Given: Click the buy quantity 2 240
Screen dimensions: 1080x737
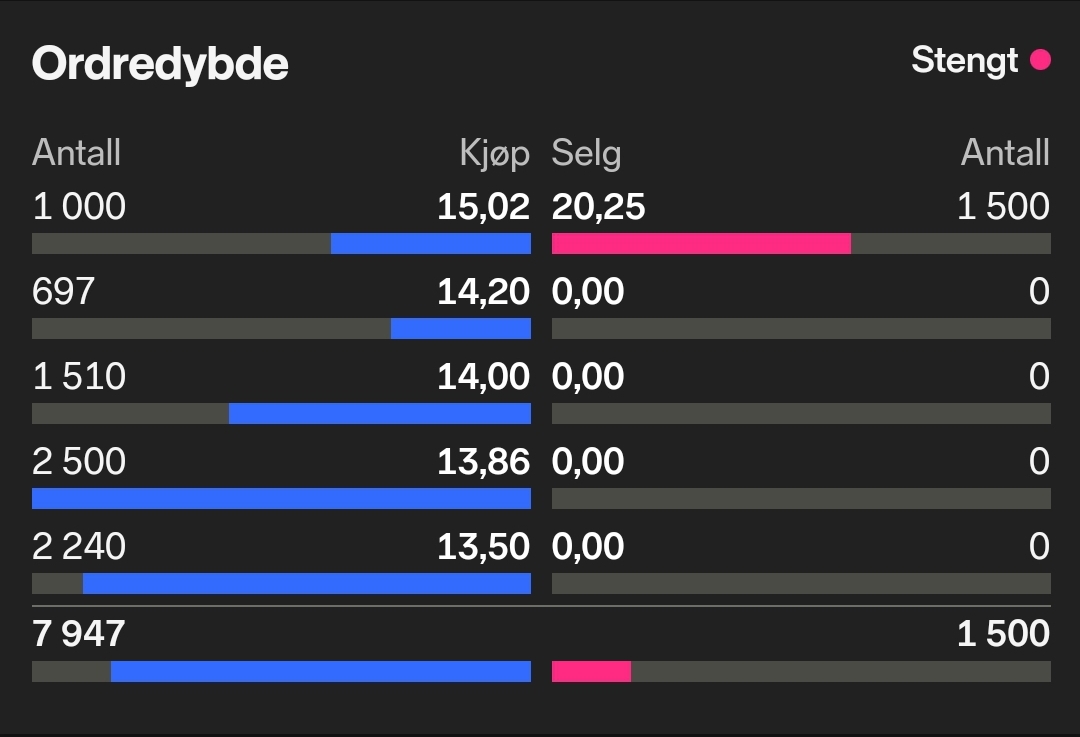Looking at the screenshot, I should [79, 546].
